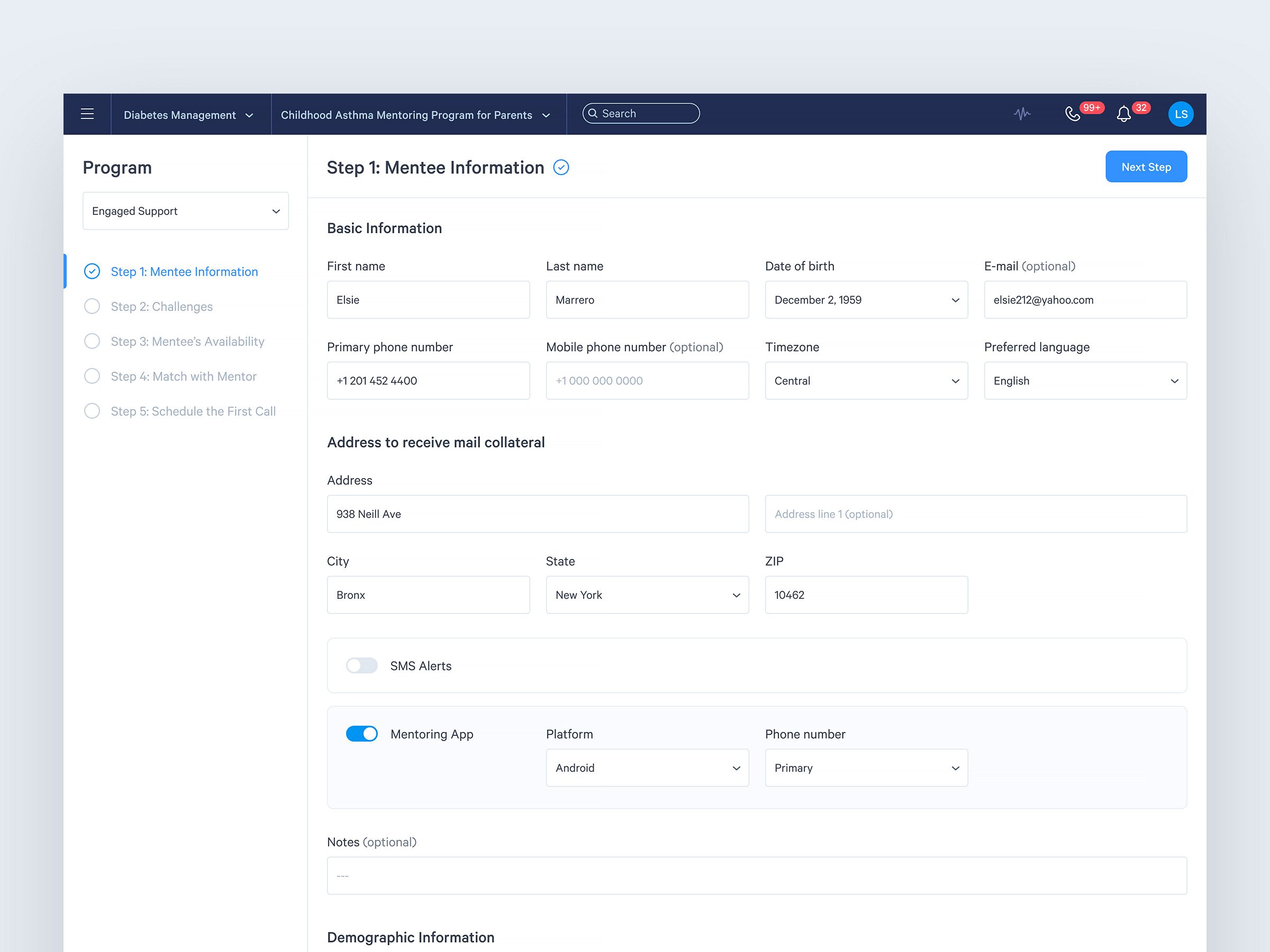Screen dimensions: 1270x952
Task: Click the Notes text field
Action: pos(756,876)
